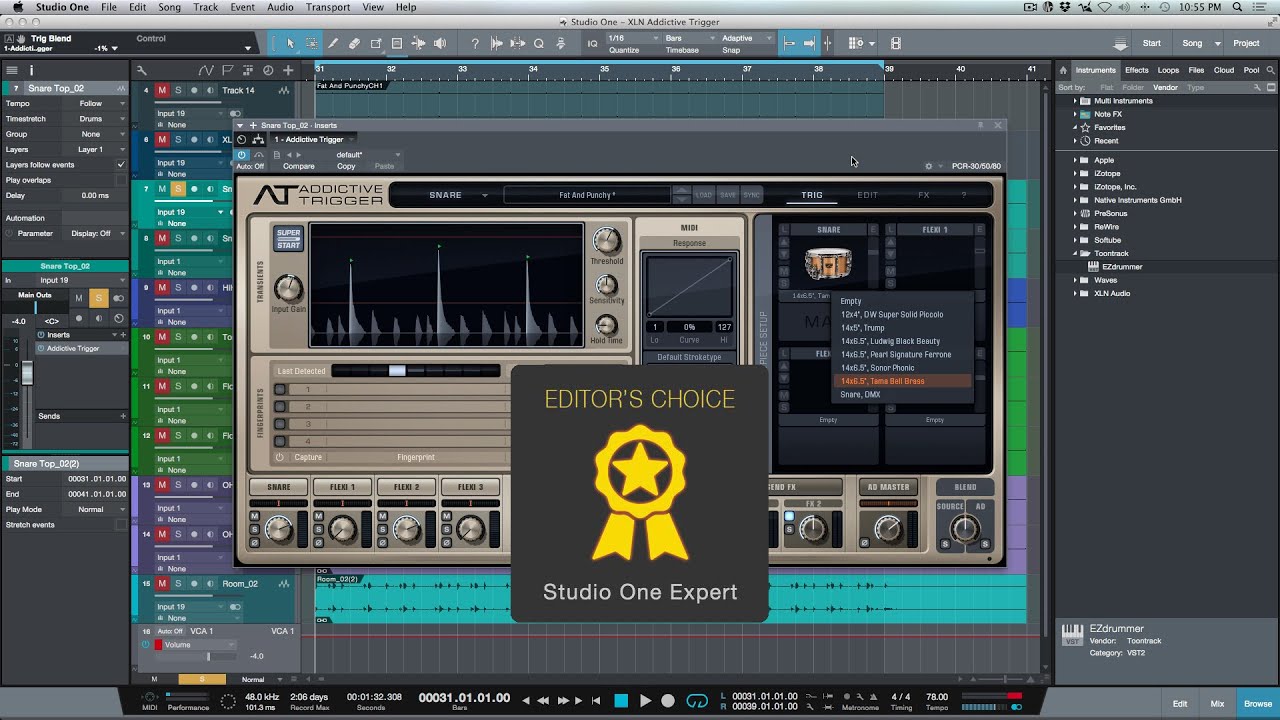The image size is (1280, 720).
Task: Open the question mark help tool
Action: [x=475, y=43]
